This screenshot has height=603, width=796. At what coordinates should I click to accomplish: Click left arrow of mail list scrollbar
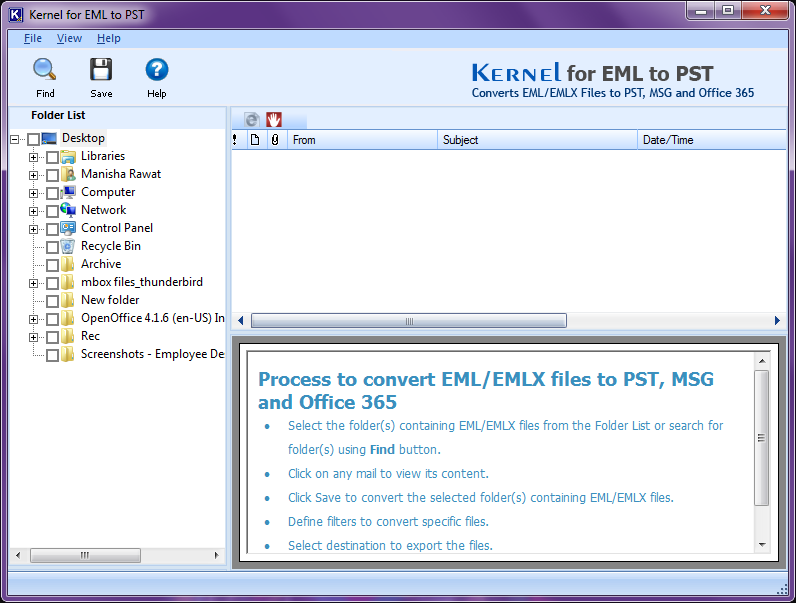[x=241, y=321]
